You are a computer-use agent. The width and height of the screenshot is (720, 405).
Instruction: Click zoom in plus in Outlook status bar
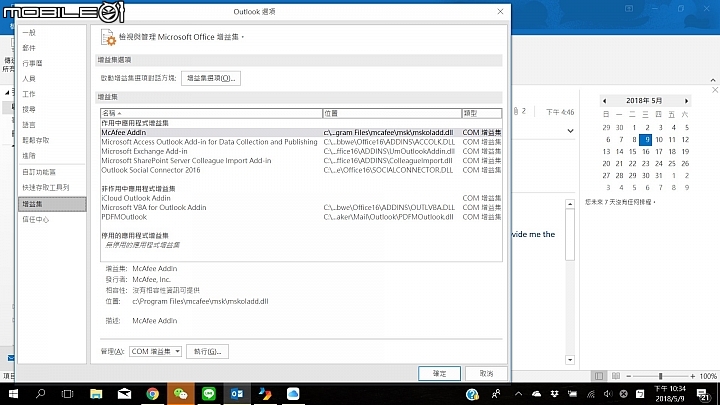(692, 376)
